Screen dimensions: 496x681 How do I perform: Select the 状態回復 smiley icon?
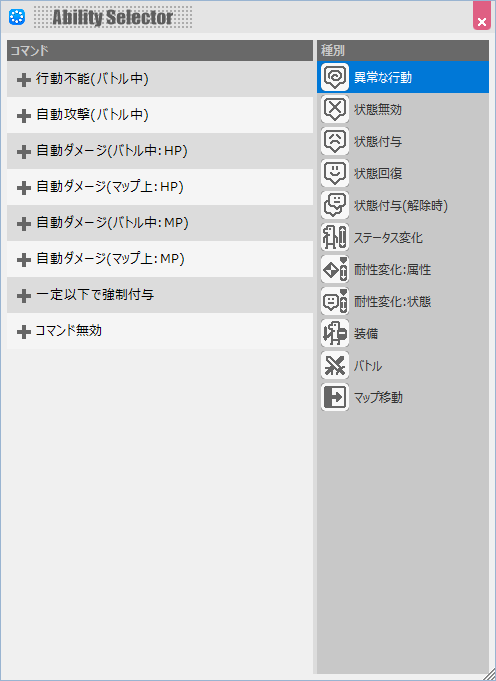335,173
